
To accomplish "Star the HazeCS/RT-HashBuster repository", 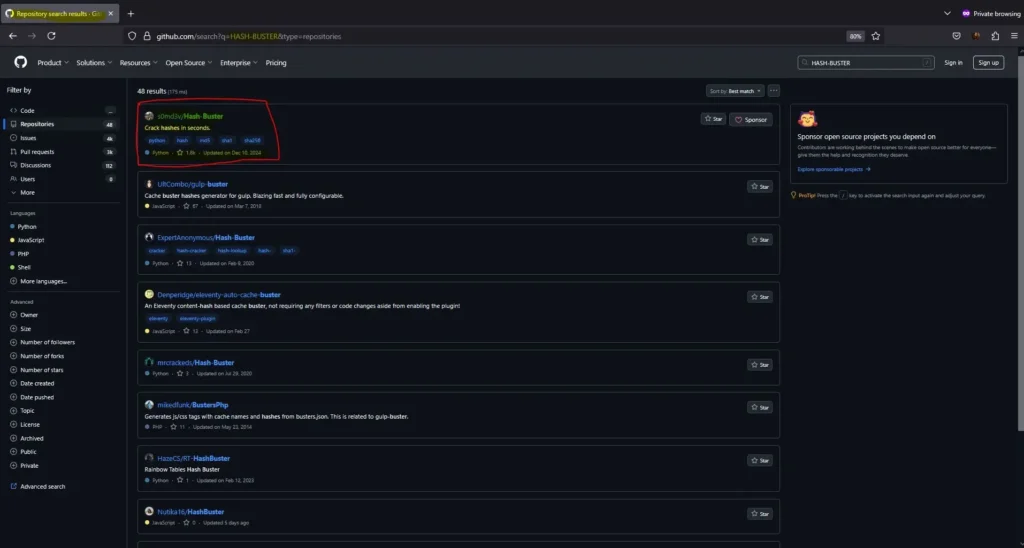I will click(x=760, y=460).
